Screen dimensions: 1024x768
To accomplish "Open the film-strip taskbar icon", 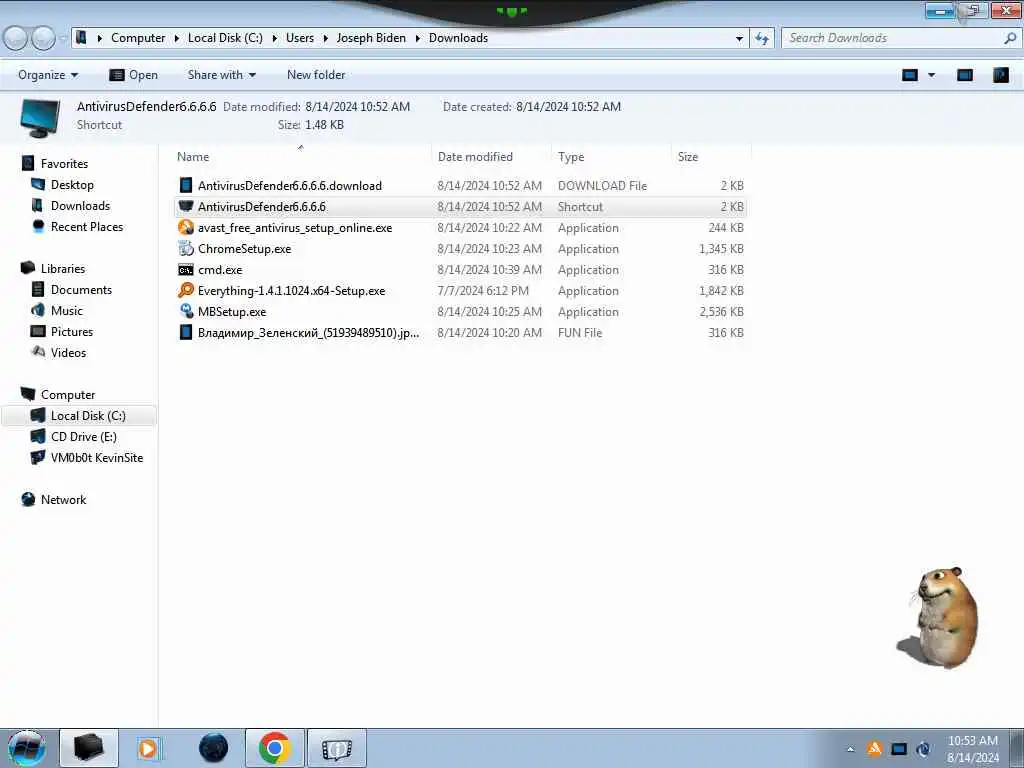I will tap(337, 748).
